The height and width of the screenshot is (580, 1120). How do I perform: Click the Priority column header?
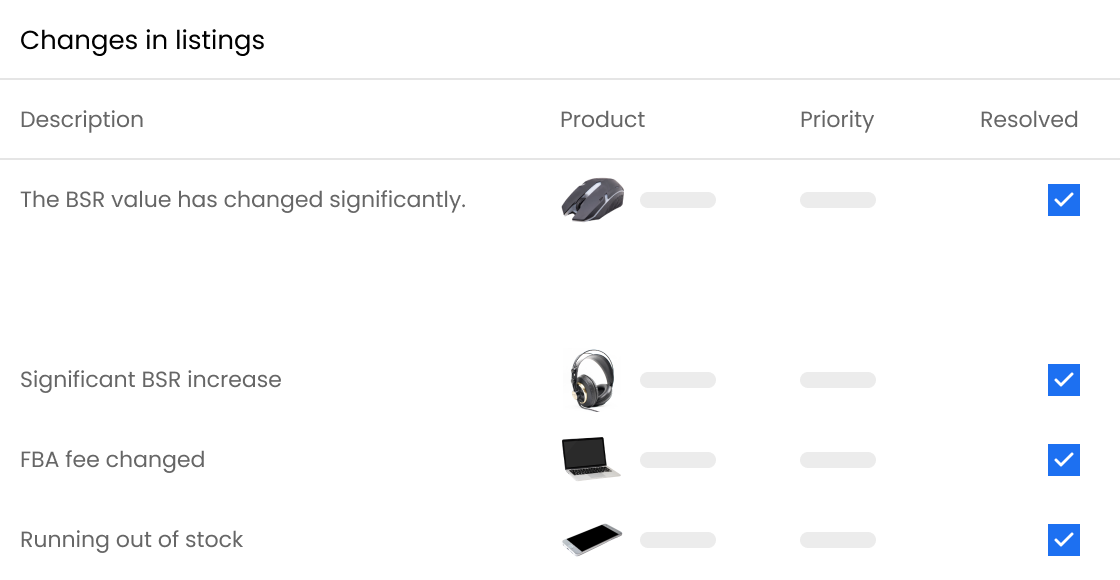pos(836,120)
